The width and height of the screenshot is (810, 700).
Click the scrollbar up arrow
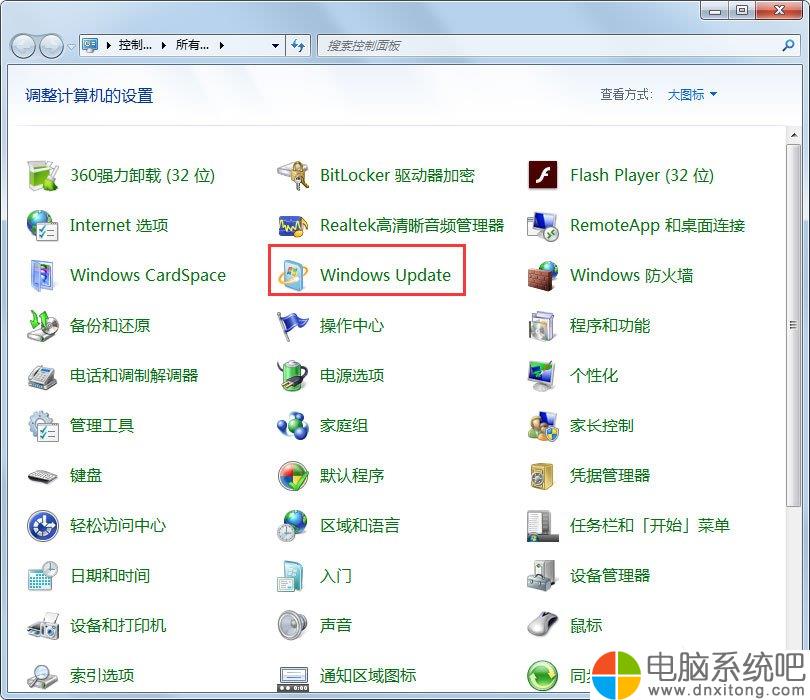tap(793, 135)
